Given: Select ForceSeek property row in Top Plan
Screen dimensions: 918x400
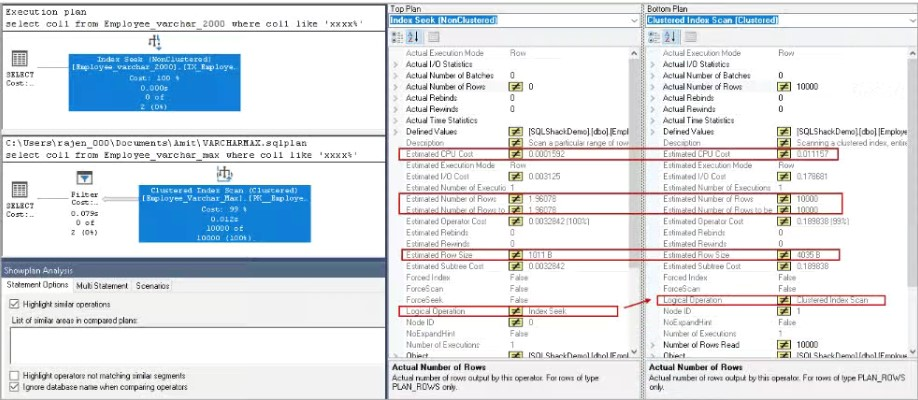Looking at the screenshot, I should [x=509, y=300].
